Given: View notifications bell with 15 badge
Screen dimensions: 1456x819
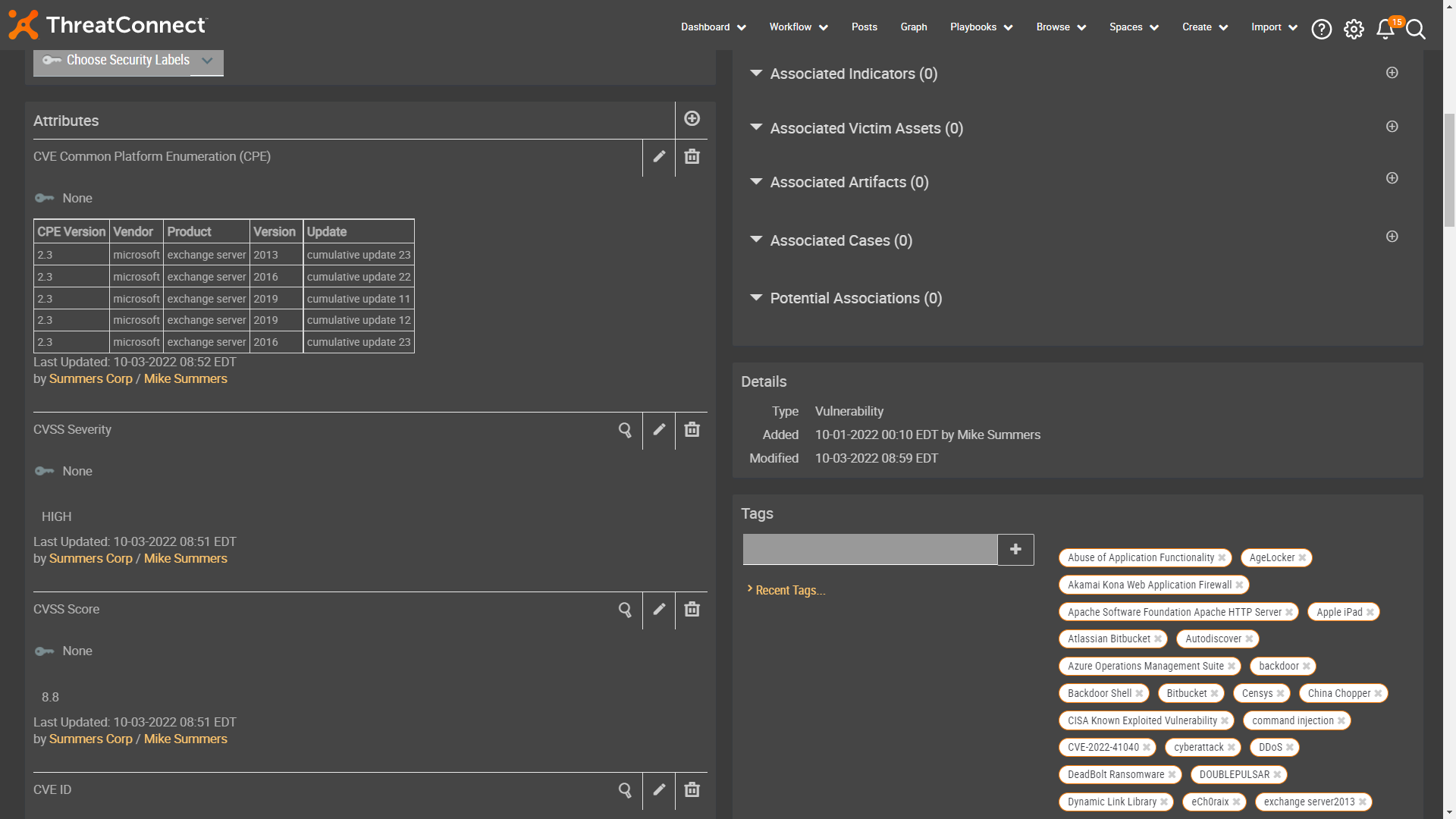Looking at the screenshot, I should [x=1385, y=29].
